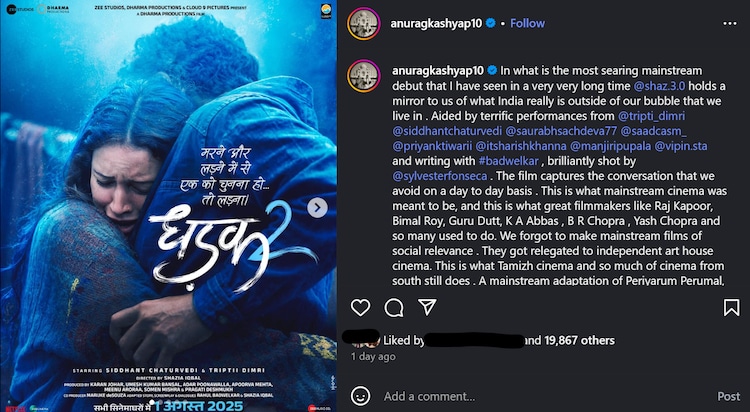The height and width of the screenshot is (412, 750).
Task: Like the post with the heart icon
Action: click(x=360, y=308)
